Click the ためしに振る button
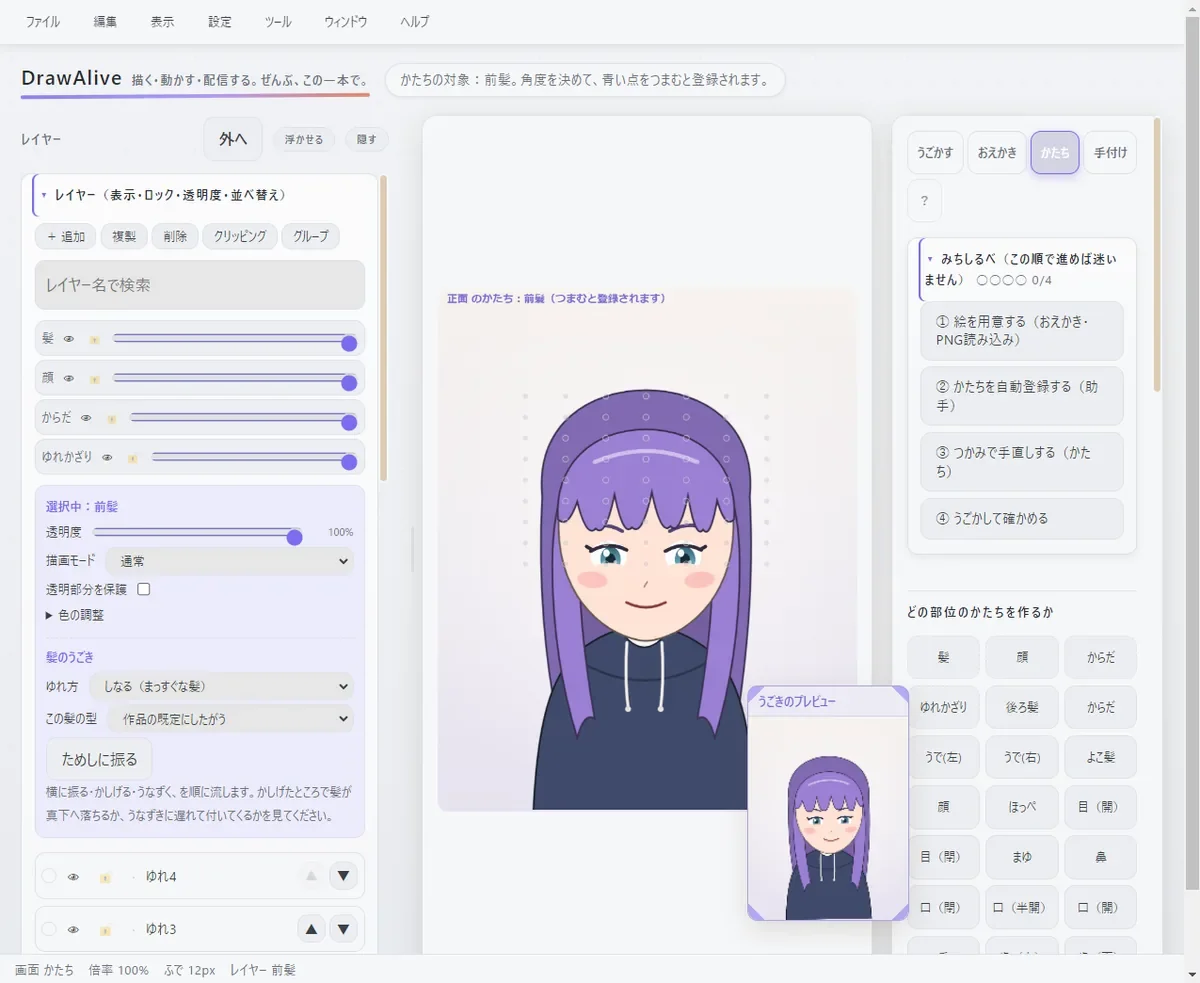Viewport: 1200px width, 983px height. 99,759
